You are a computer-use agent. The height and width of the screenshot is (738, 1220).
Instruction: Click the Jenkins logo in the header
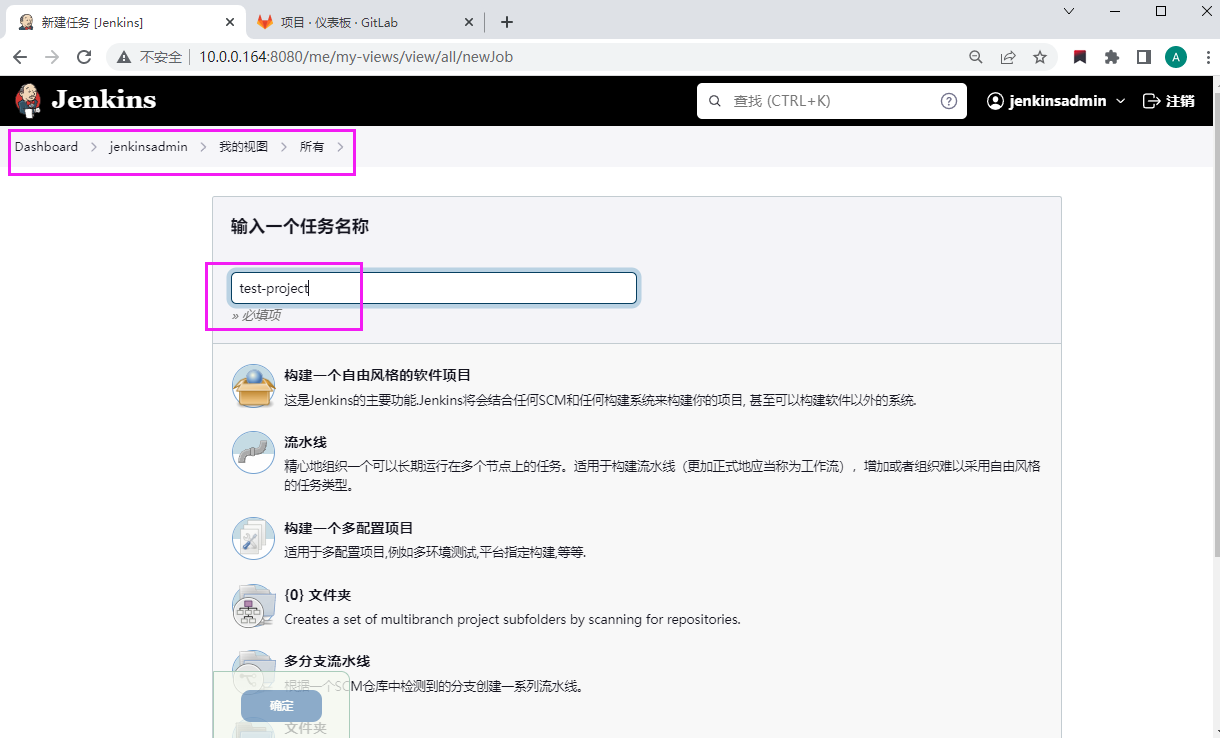point(86,100)
